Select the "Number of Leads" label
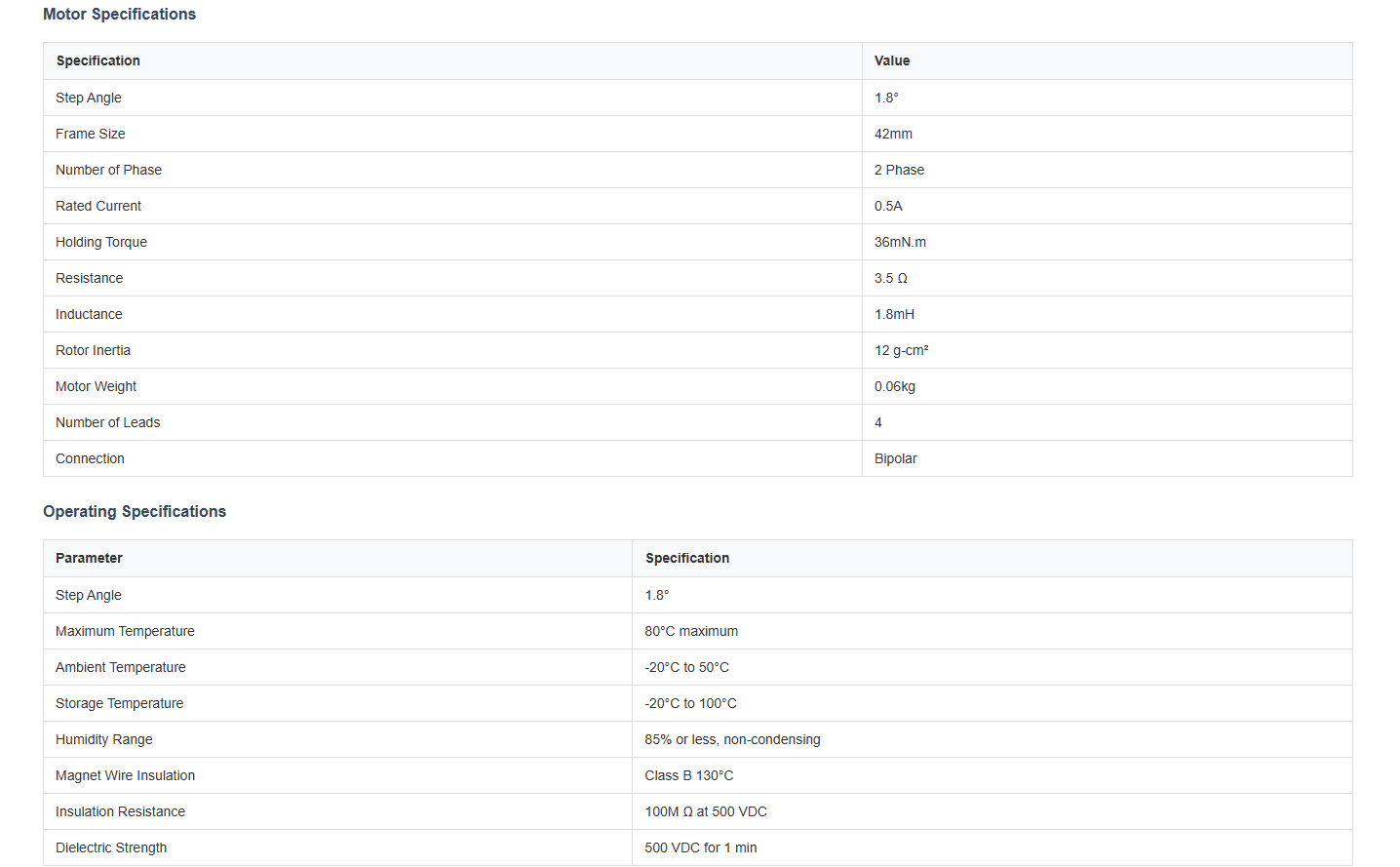Screen dimensions: 1400x867 107,422
